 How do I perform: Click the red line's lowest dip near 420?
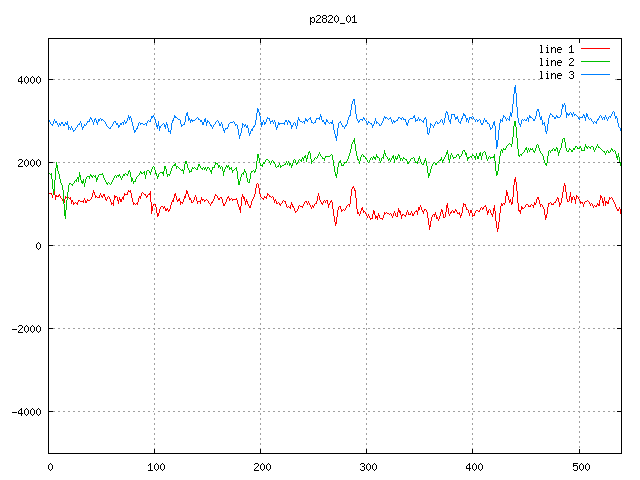498,231
